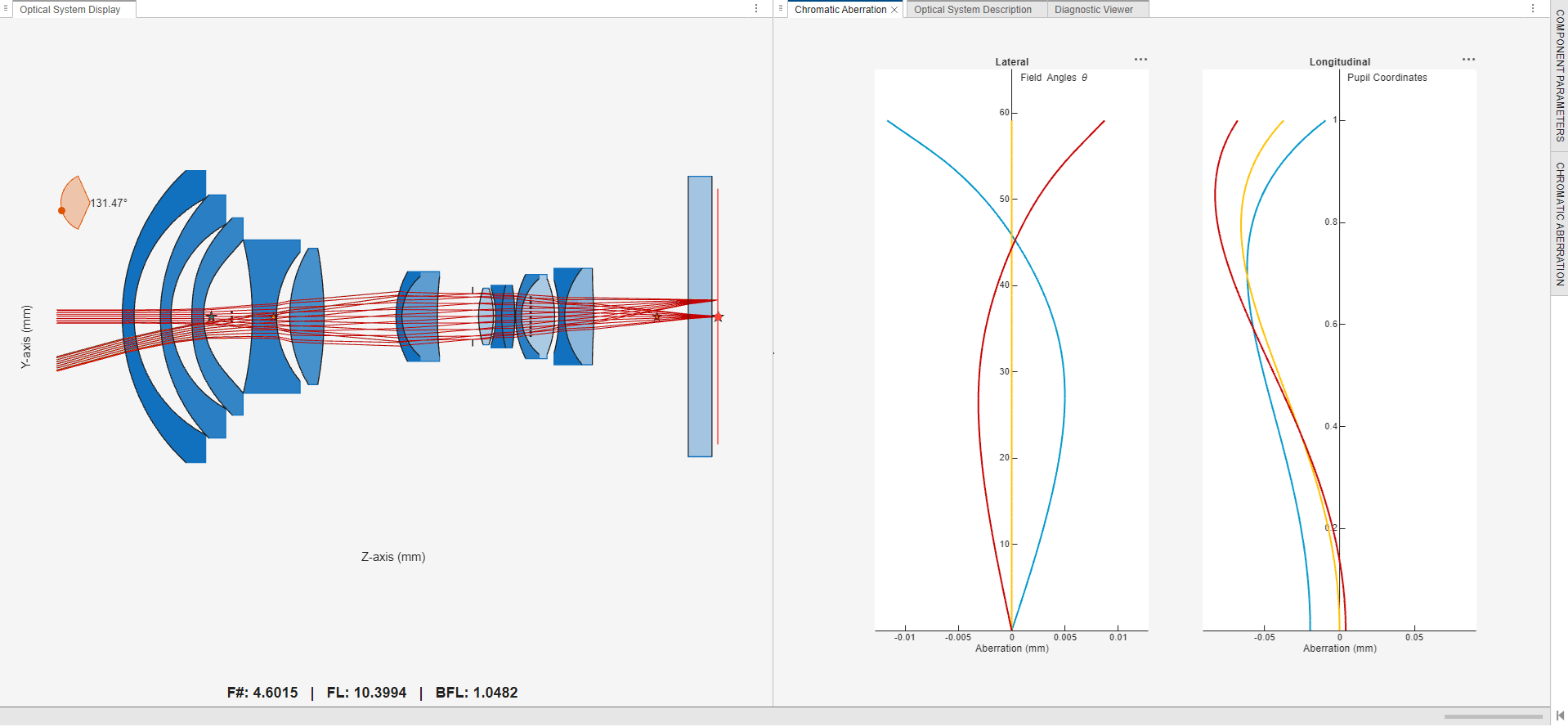This screenshot has width=1568, height=727.
Task: Select the Optical System Display tab
Action: (70, 10)
